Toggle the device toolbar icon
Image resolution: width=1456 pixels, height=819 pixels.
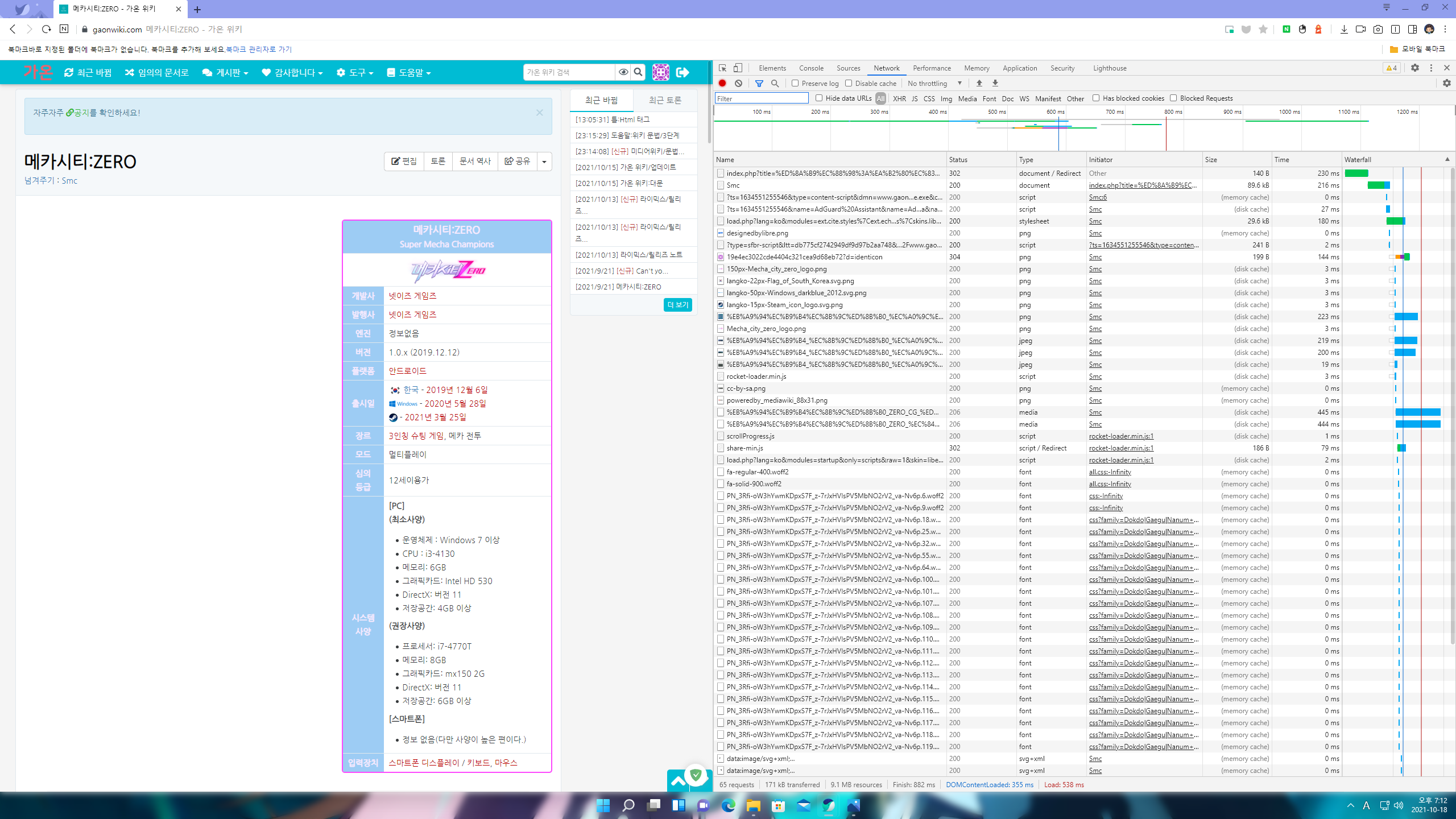(x=738, y=68)
